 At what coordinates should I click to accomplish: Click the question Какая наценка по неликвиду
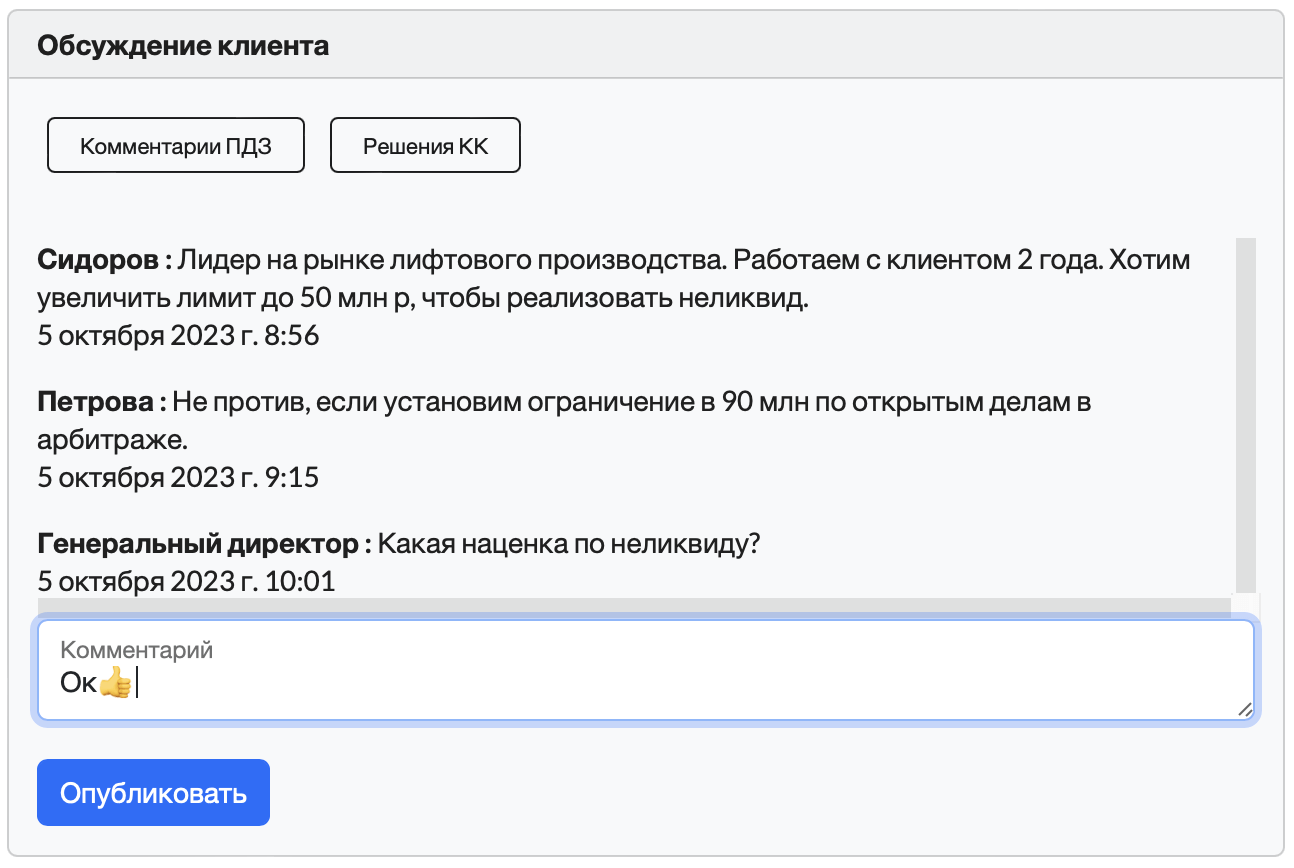(570, 545)
